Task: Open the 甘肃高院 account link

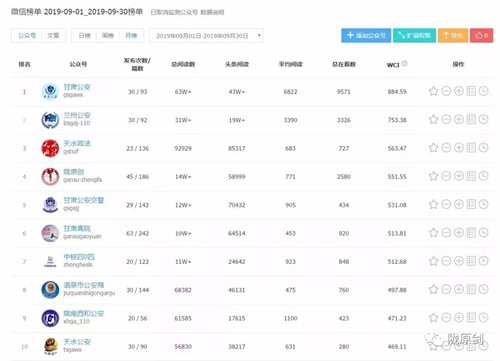Action: (77, 229)
